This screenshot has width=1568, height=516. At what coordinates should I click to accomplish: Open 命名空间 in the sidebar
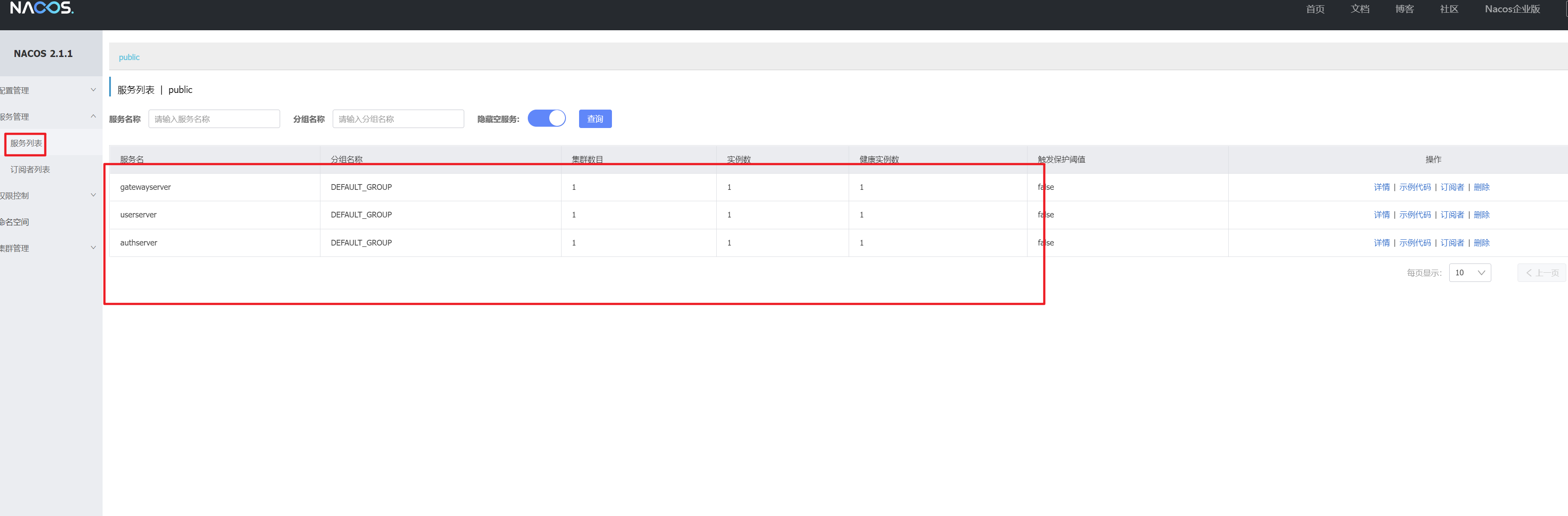tap(15, 222)
